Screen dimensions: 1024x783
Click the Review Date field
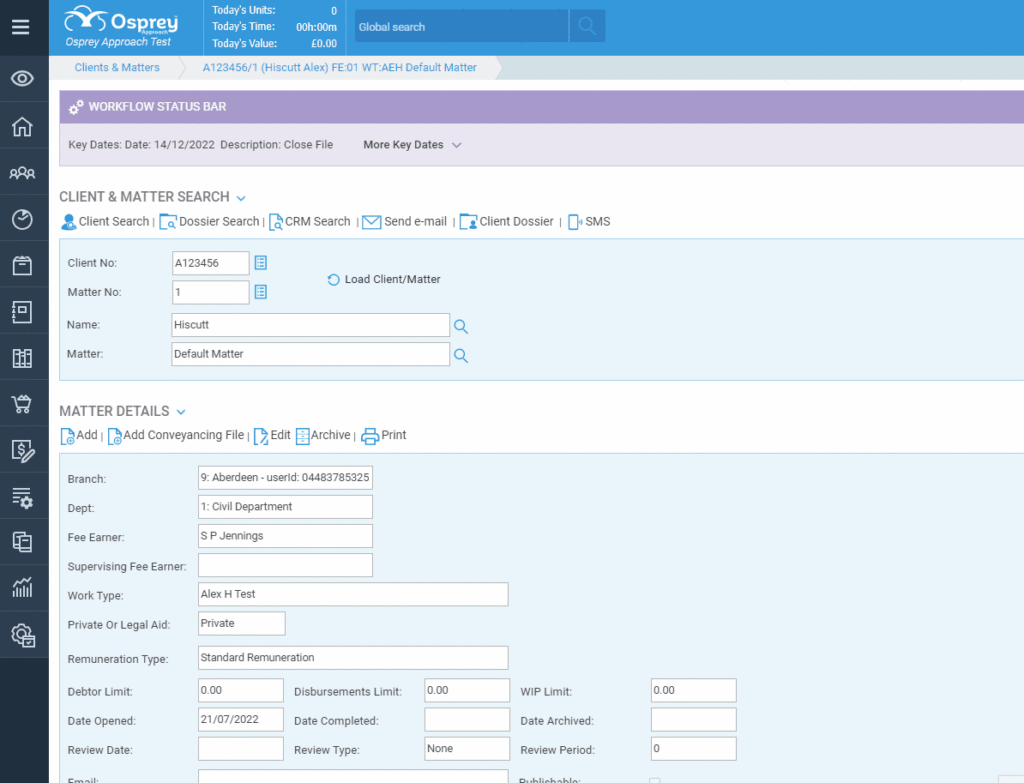[x=241, y=749]
